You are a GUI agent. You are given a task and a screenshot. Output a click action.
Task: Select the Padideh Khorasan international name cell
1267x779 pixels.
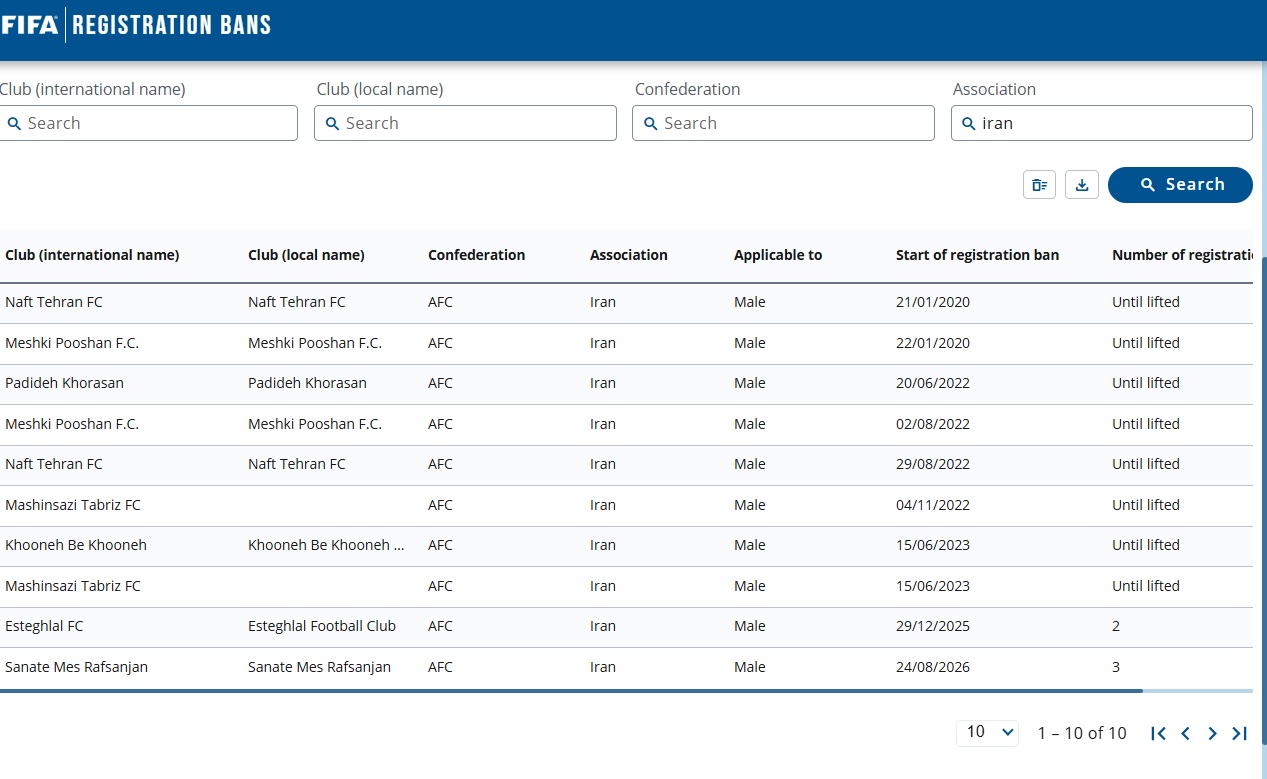64,383
